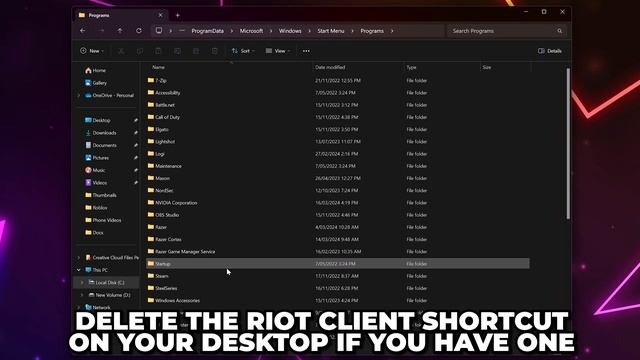The height and width of the screenshot is (360, 640).
Task: Click the search magnifier icon
Action: (560, 31)
